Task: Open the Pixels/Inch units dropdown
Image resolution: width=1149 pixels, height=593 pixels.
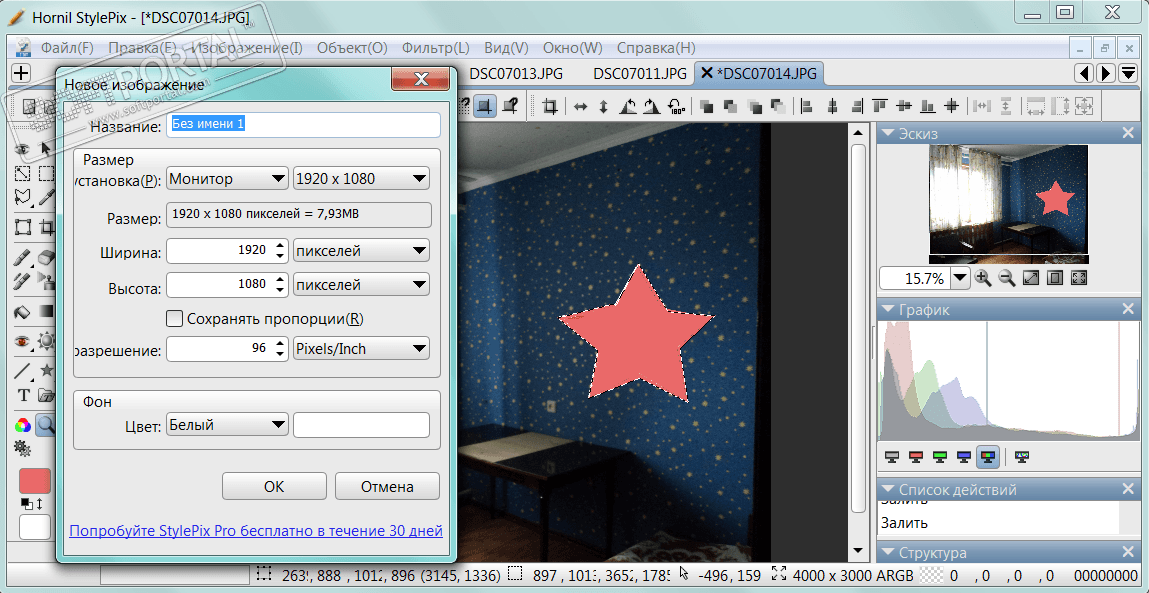Action: [361, 349]
